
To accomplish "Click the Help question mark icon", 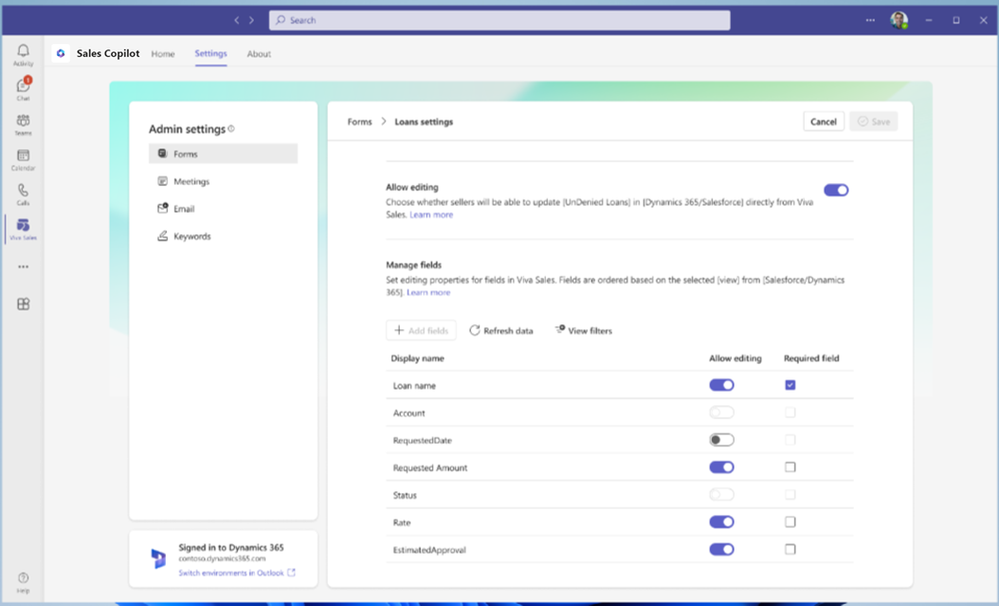I will coord(23,578).
